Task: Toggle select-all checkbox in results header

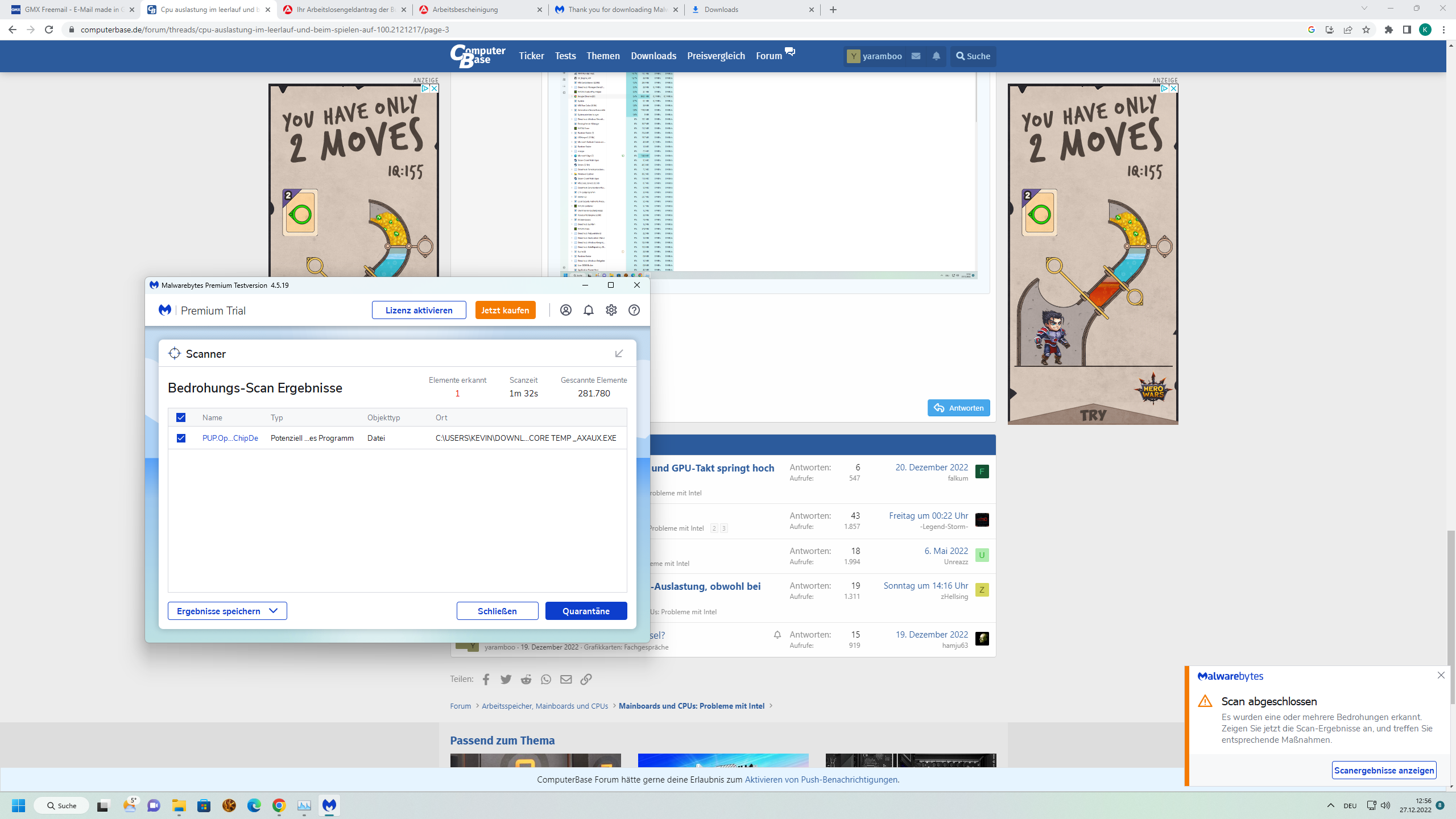Action: coord(181,417)
